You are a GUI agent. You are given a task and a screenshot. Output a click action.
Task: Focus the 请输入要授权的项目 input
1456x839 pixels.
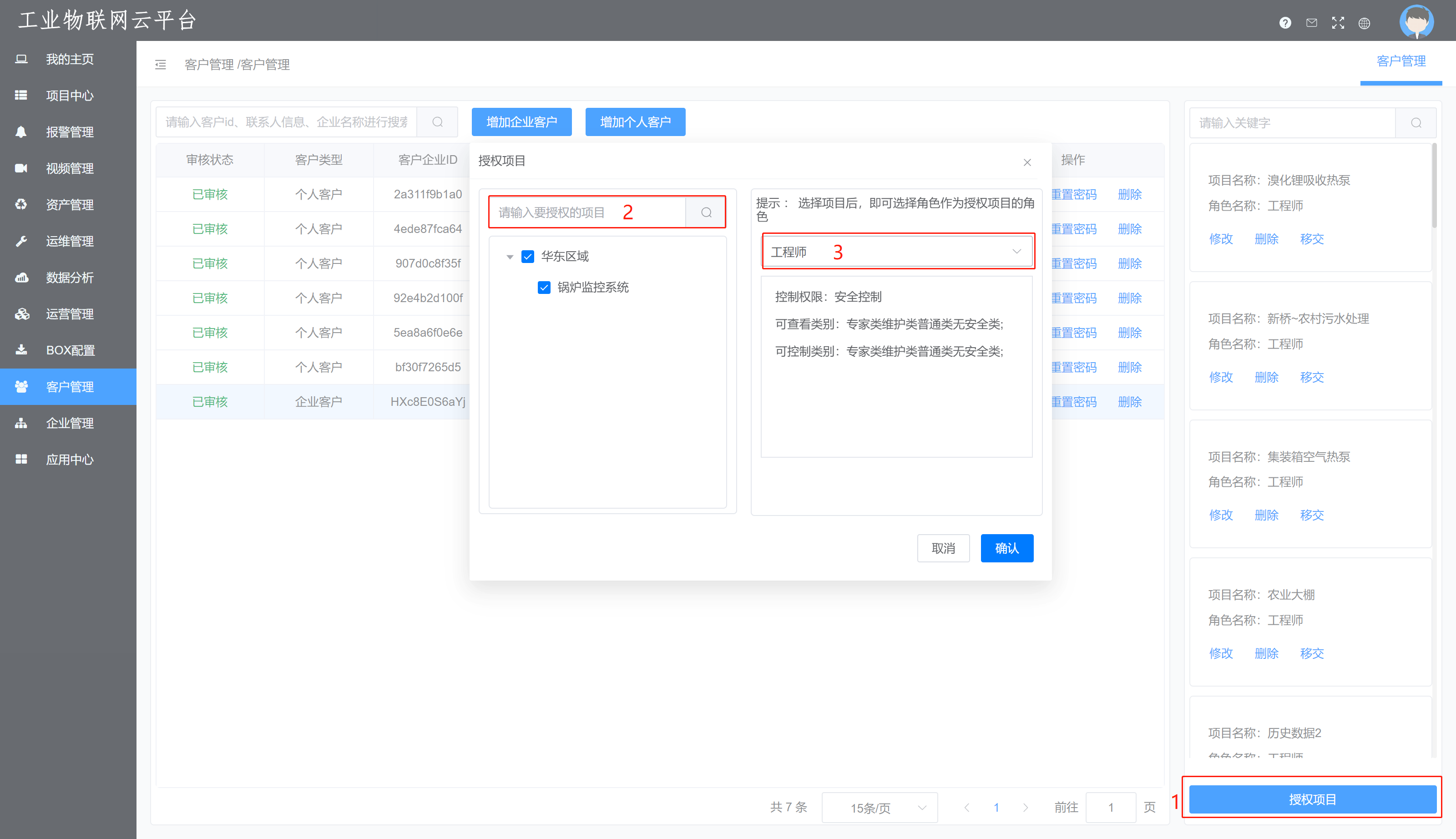tap(588, 212)
